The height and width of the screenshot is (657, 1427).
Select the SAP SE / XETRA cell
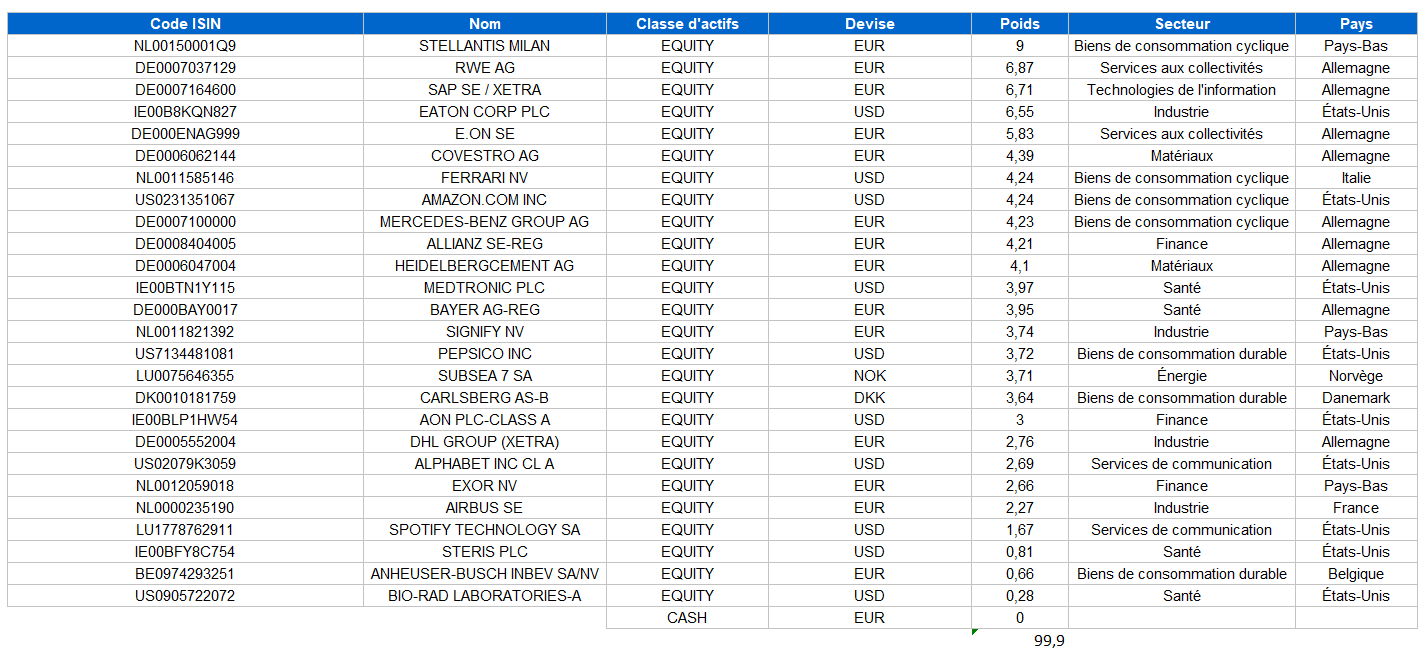[x=485, y=90]
